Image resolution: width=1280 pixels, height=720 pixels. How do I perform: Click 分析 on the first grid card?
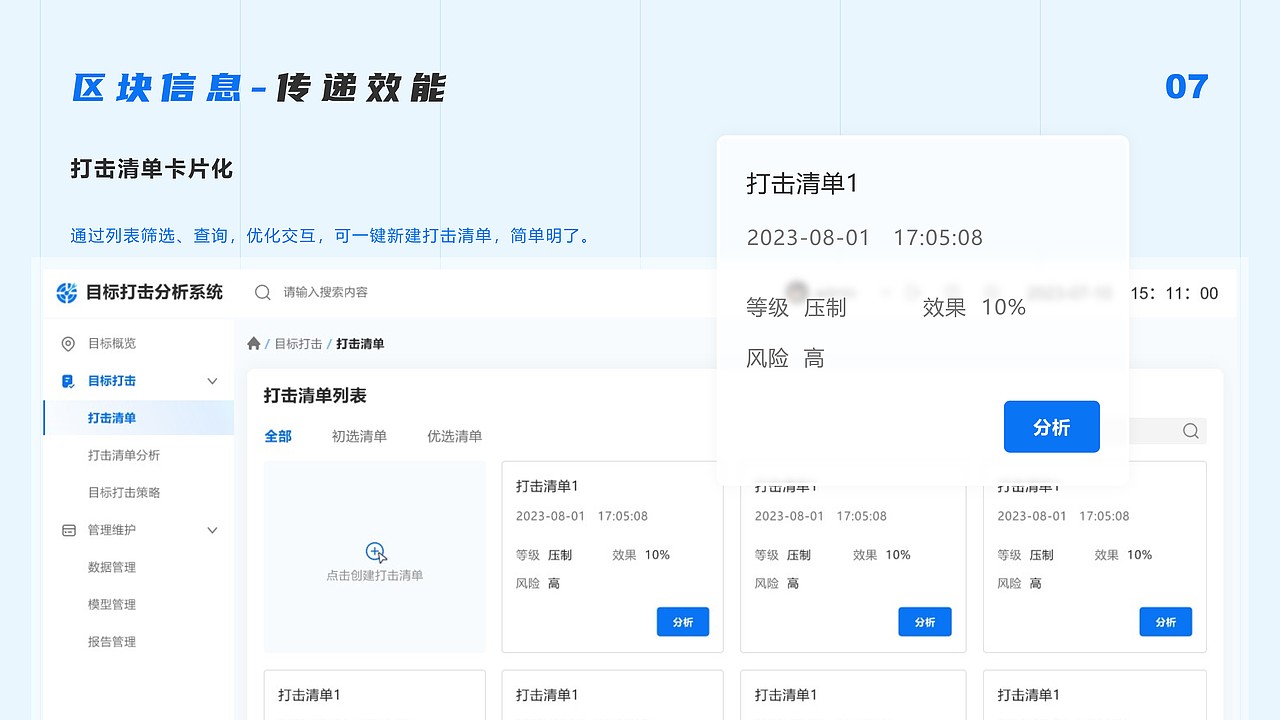click(x=683, y=621)
